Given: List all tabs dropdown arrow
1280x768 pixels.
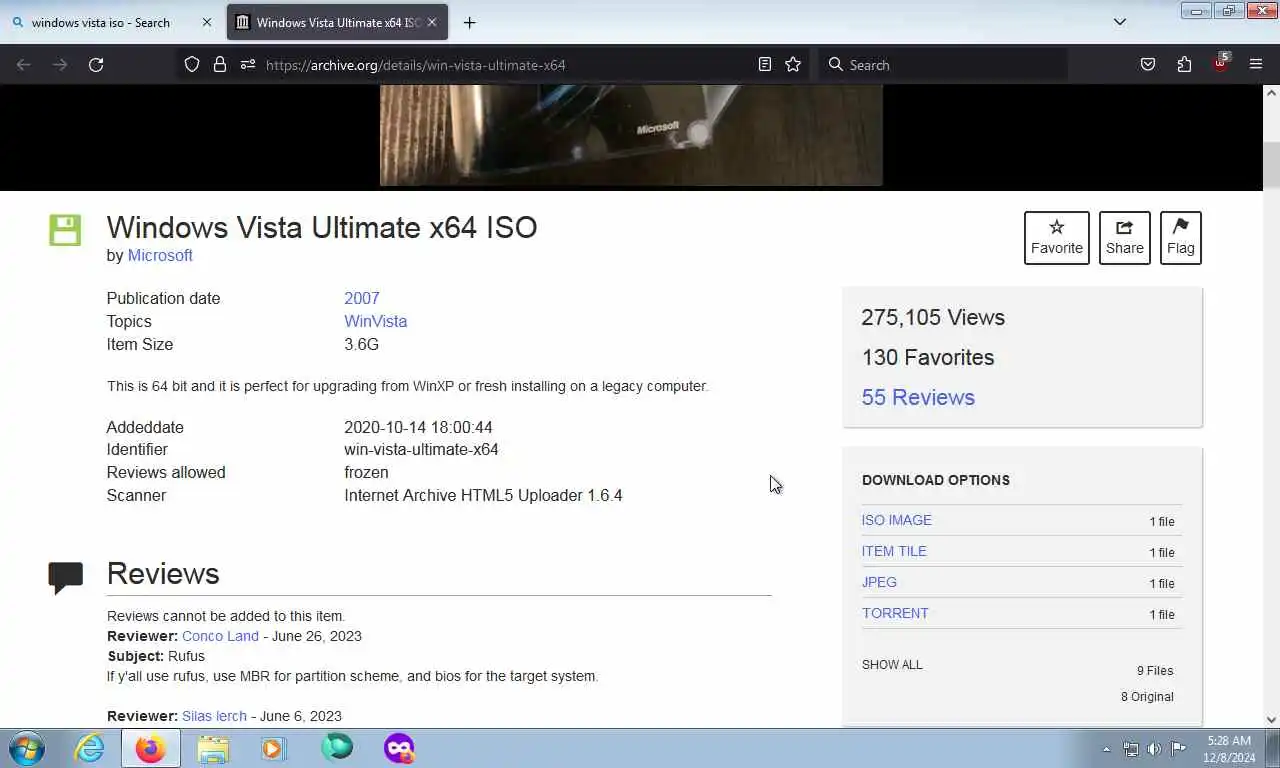Looking at the screenshot, I should click(1120, 22).
